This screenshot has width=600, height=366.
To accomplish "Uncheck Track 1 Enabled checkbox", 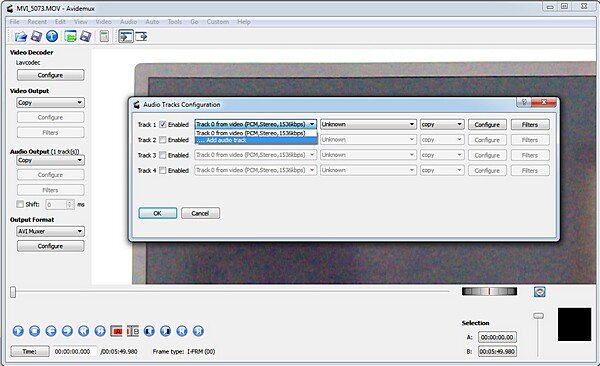I will point(163,124).
